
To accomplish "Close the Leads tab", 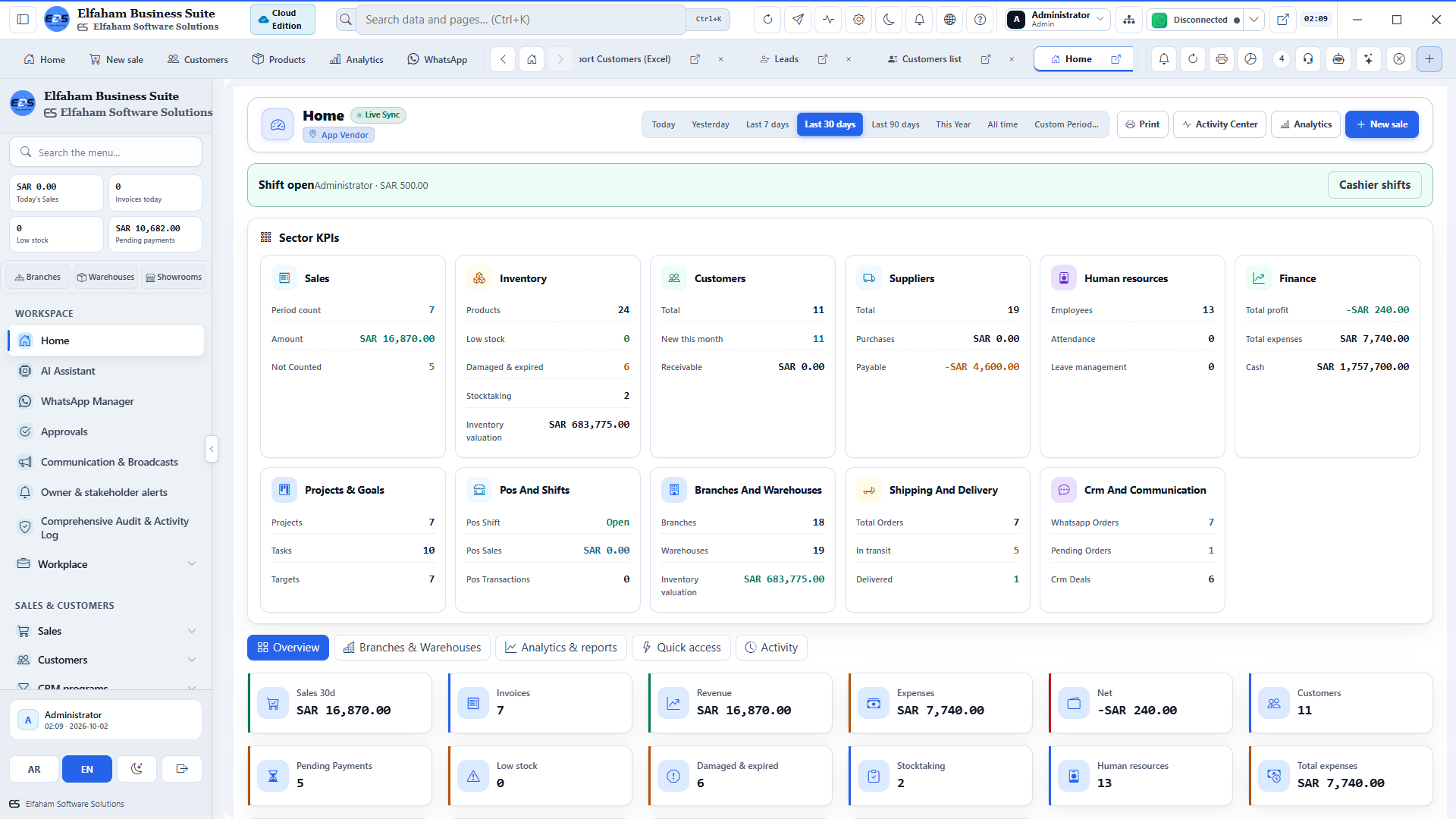I will (848, 59).
